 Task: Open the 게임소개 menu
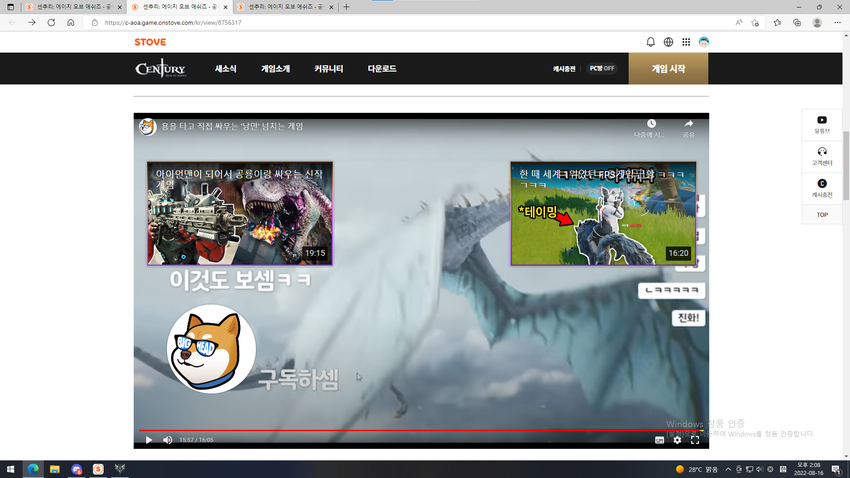(x=275, y=69)
